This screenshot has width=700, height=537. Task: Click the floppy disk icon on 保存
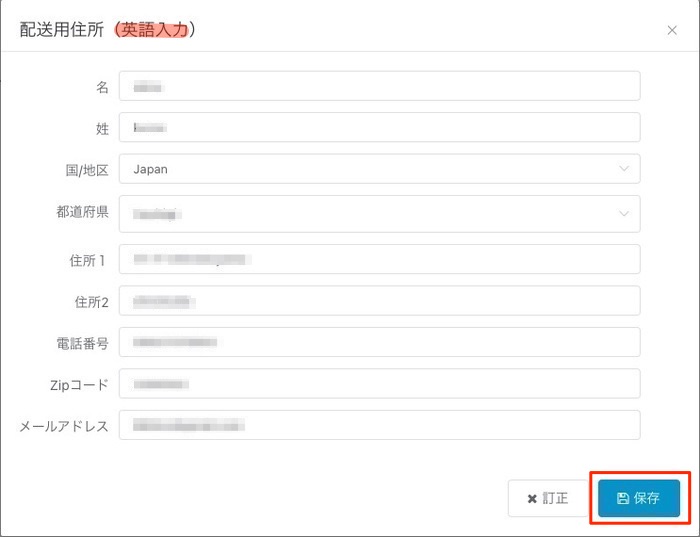point(623,498)
